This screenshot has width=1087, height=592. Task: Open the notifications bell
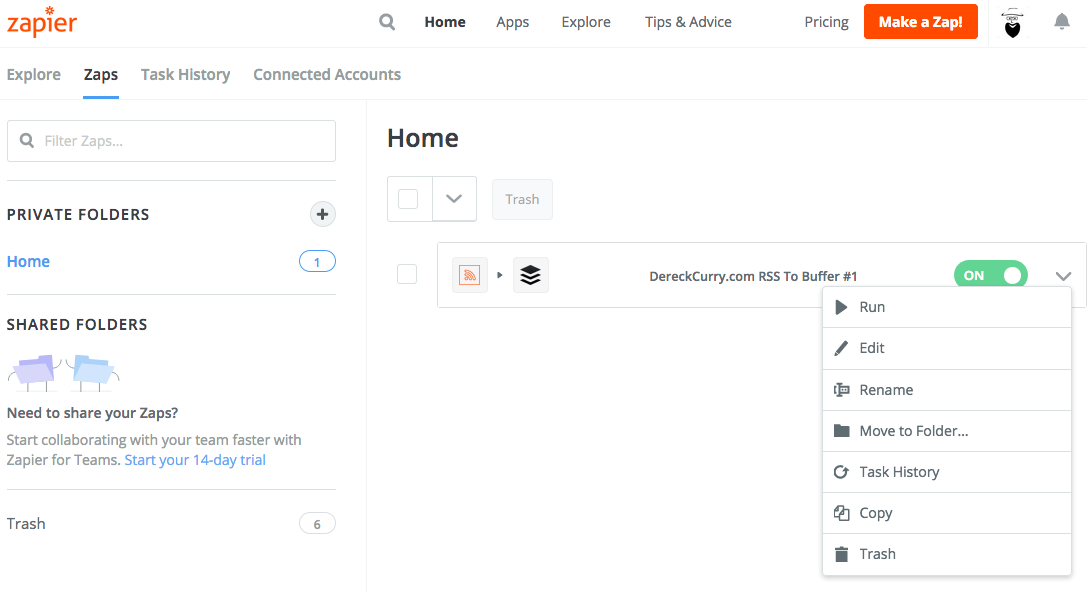click(1061, 21)
